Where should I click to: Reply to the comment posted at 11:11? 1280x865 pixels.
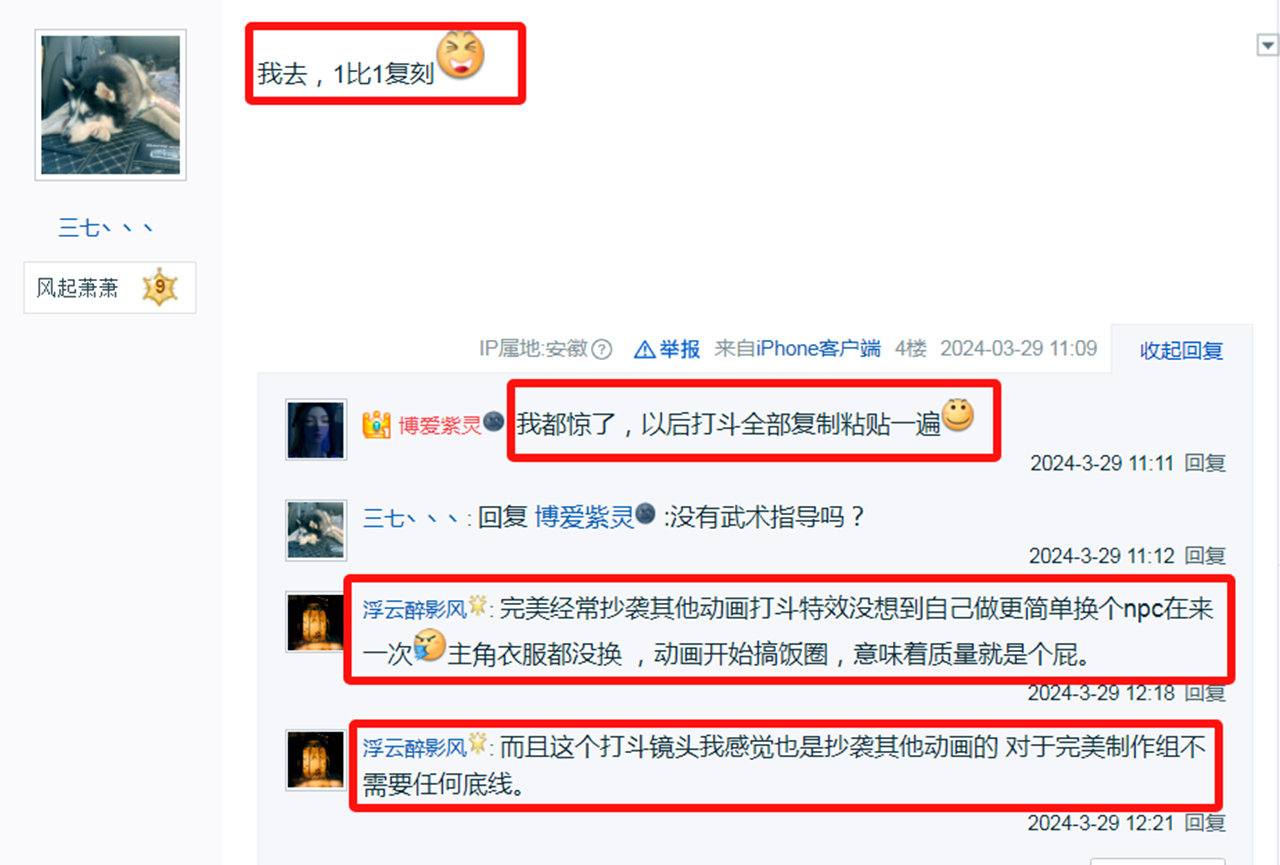pyautogui.click(x=1205, y=463)
